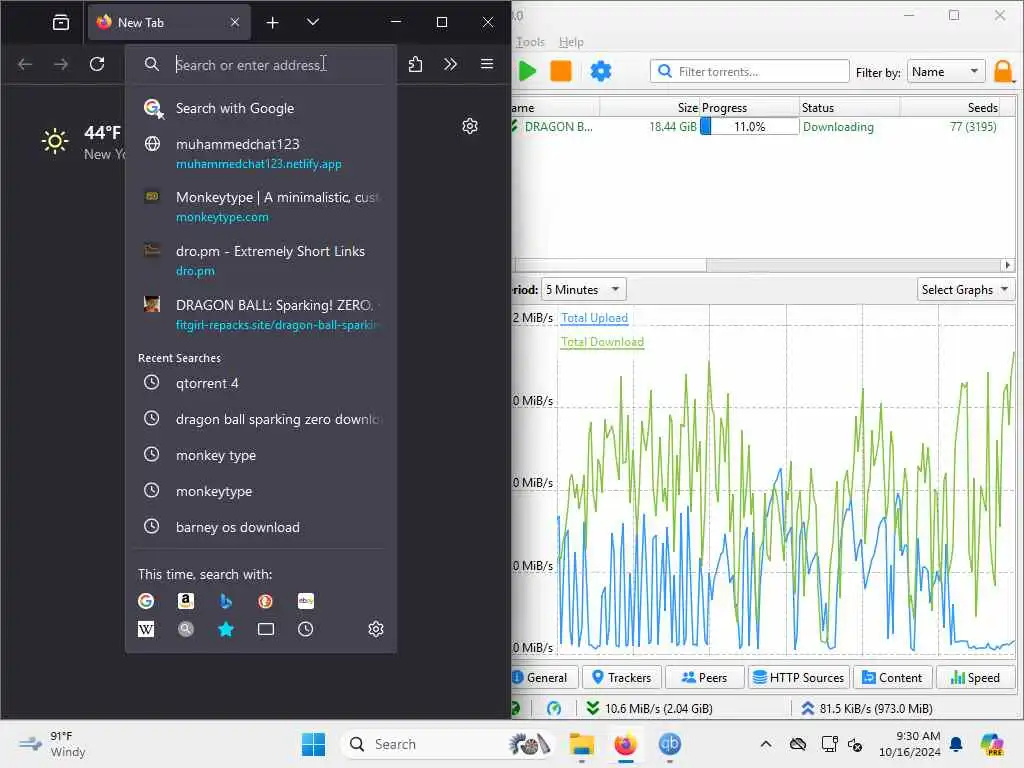1024x768 pixels.
Task: Open a new Firefox tab with plus
Action: [272, 22]
